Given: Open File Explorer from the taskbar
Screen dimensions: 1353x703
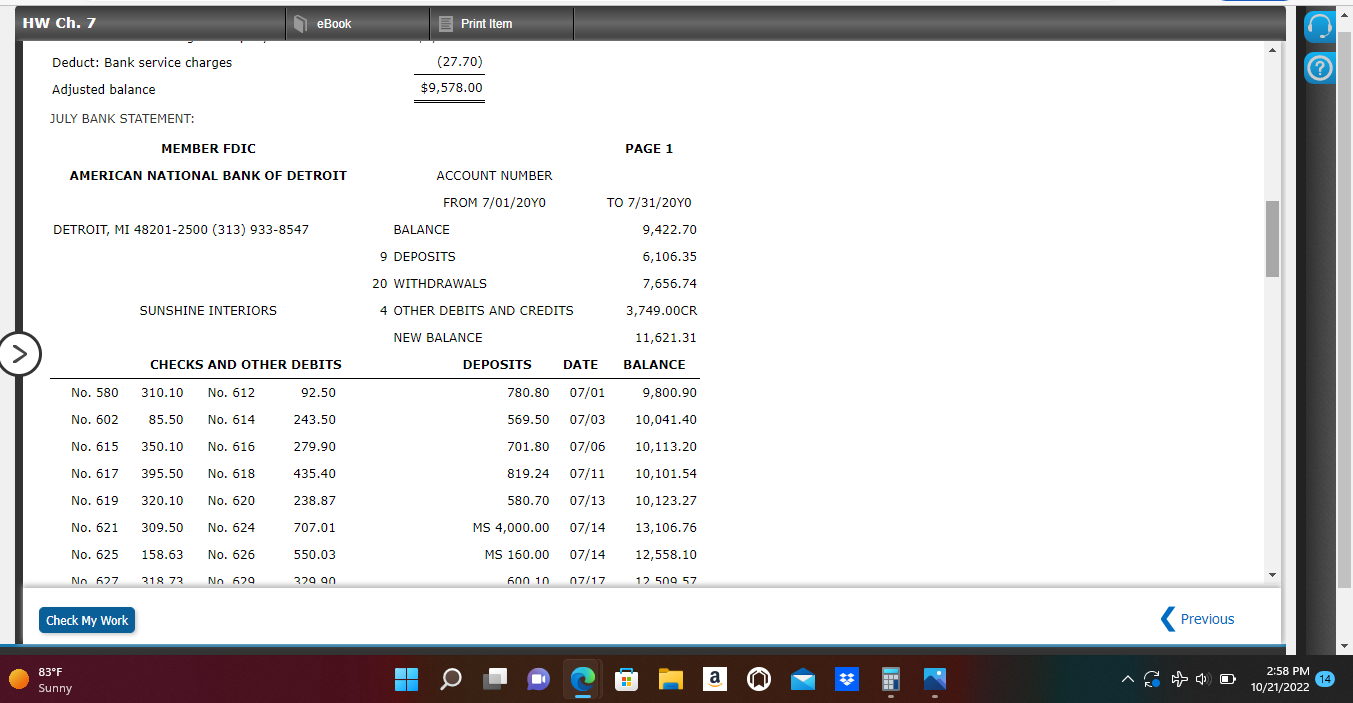Looking at the screenshot, I should [670, 680].
